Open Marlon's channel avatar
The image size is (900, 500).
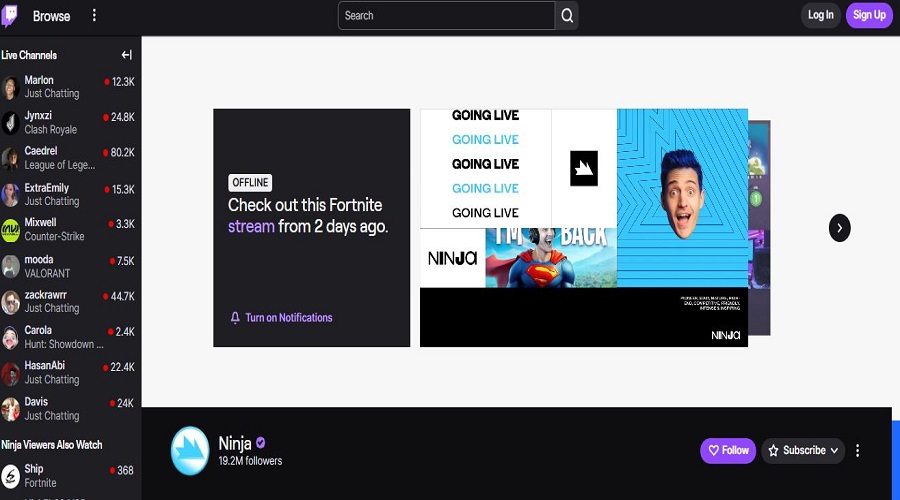point(10,87)
